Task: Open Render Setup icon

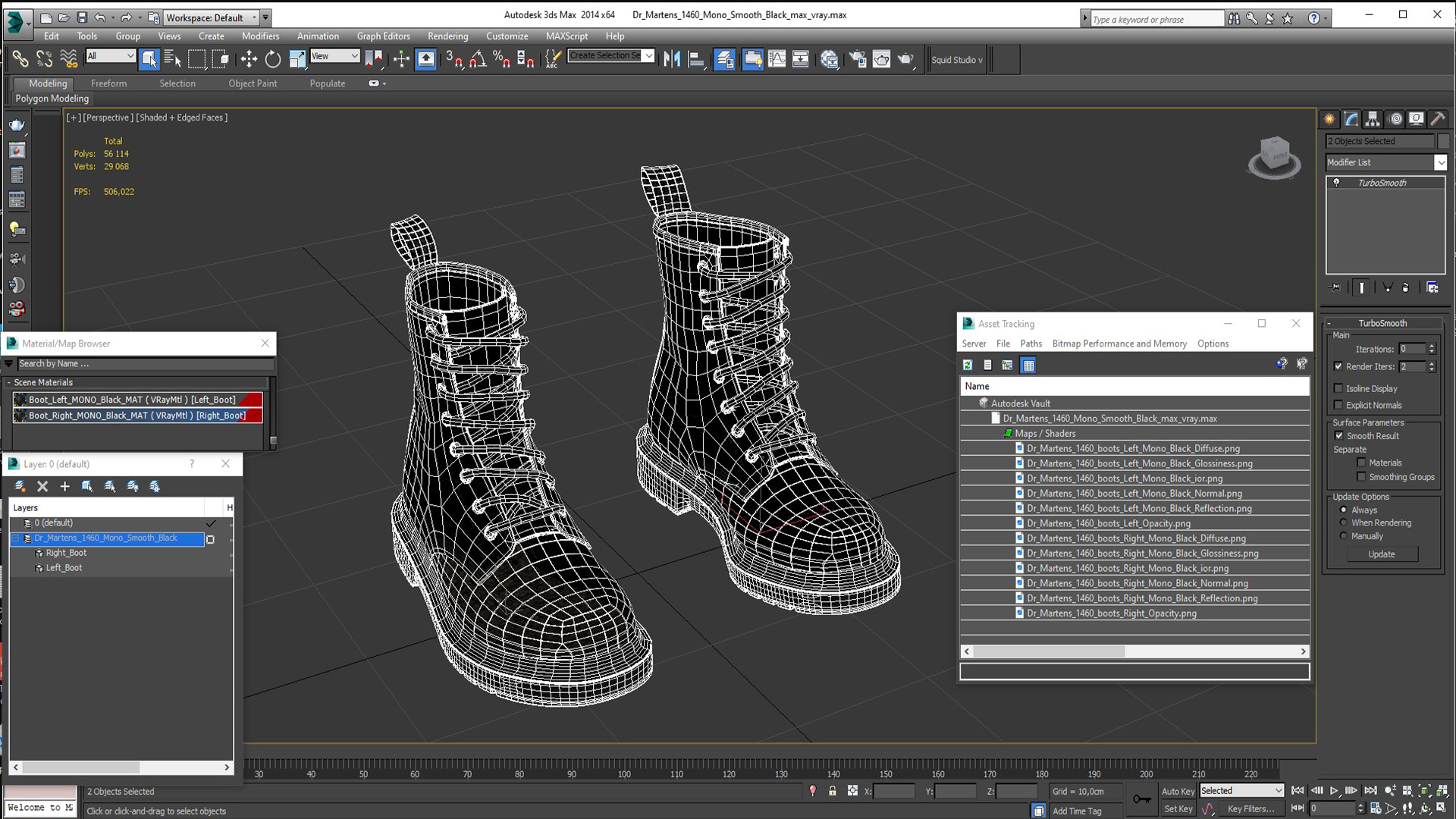Action: coord(858,59)
